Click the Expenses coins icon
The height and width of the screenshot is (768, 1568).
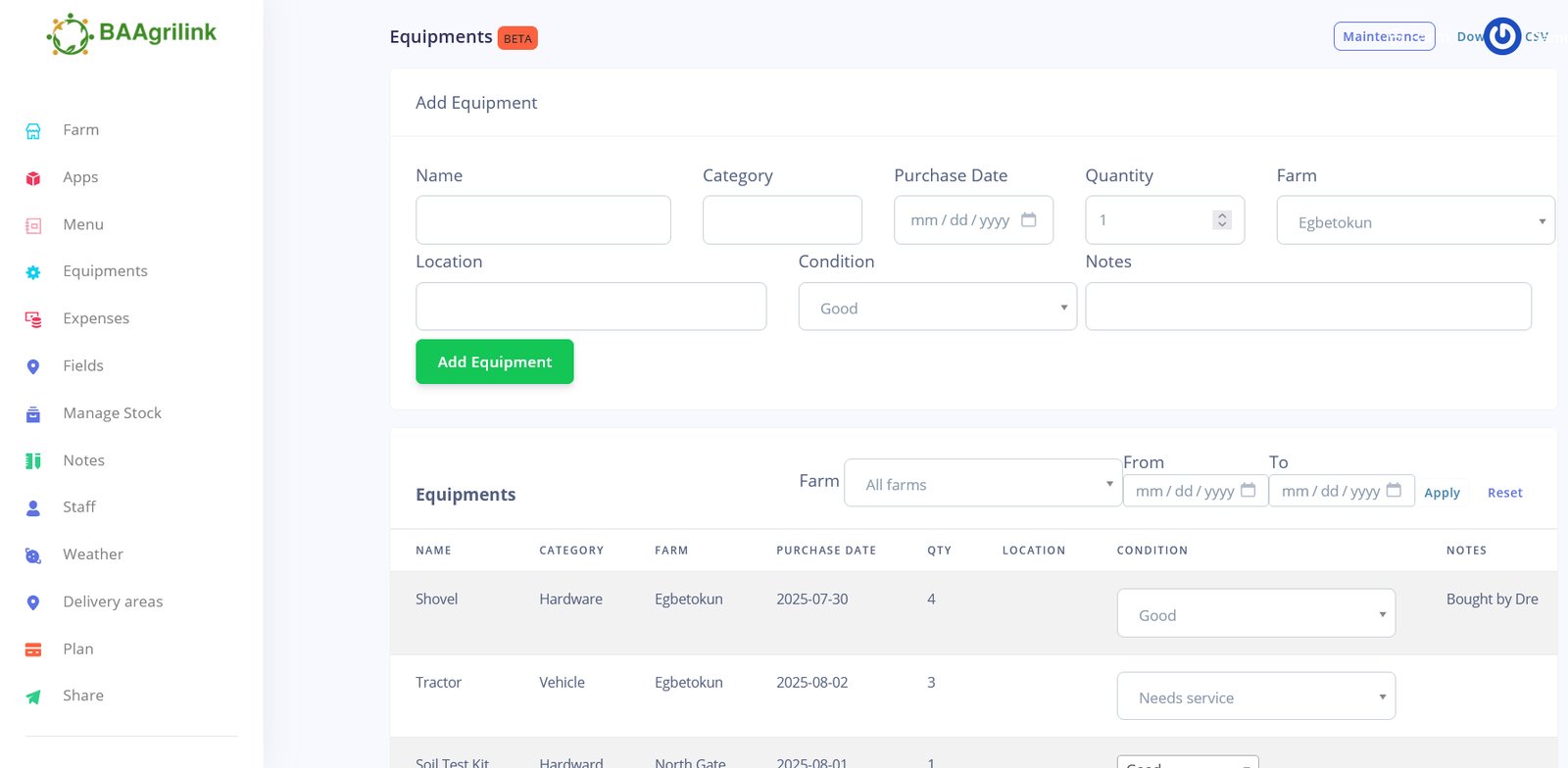(33, 319)
